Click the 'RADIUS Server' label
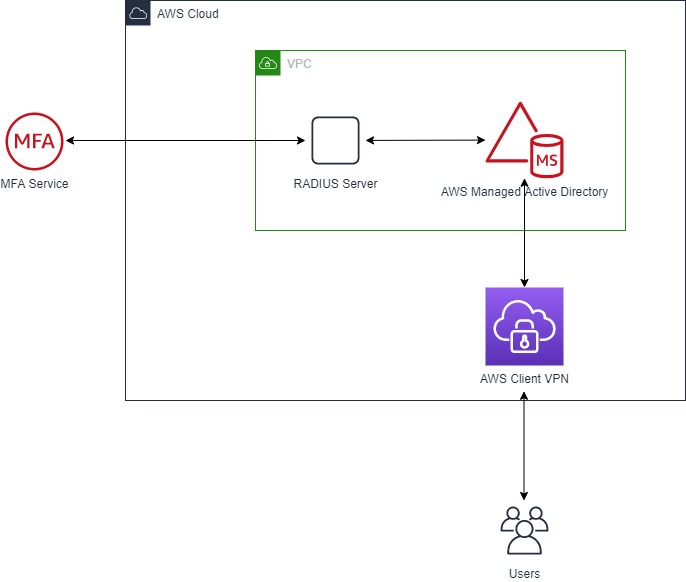 (x=336, y=184)
